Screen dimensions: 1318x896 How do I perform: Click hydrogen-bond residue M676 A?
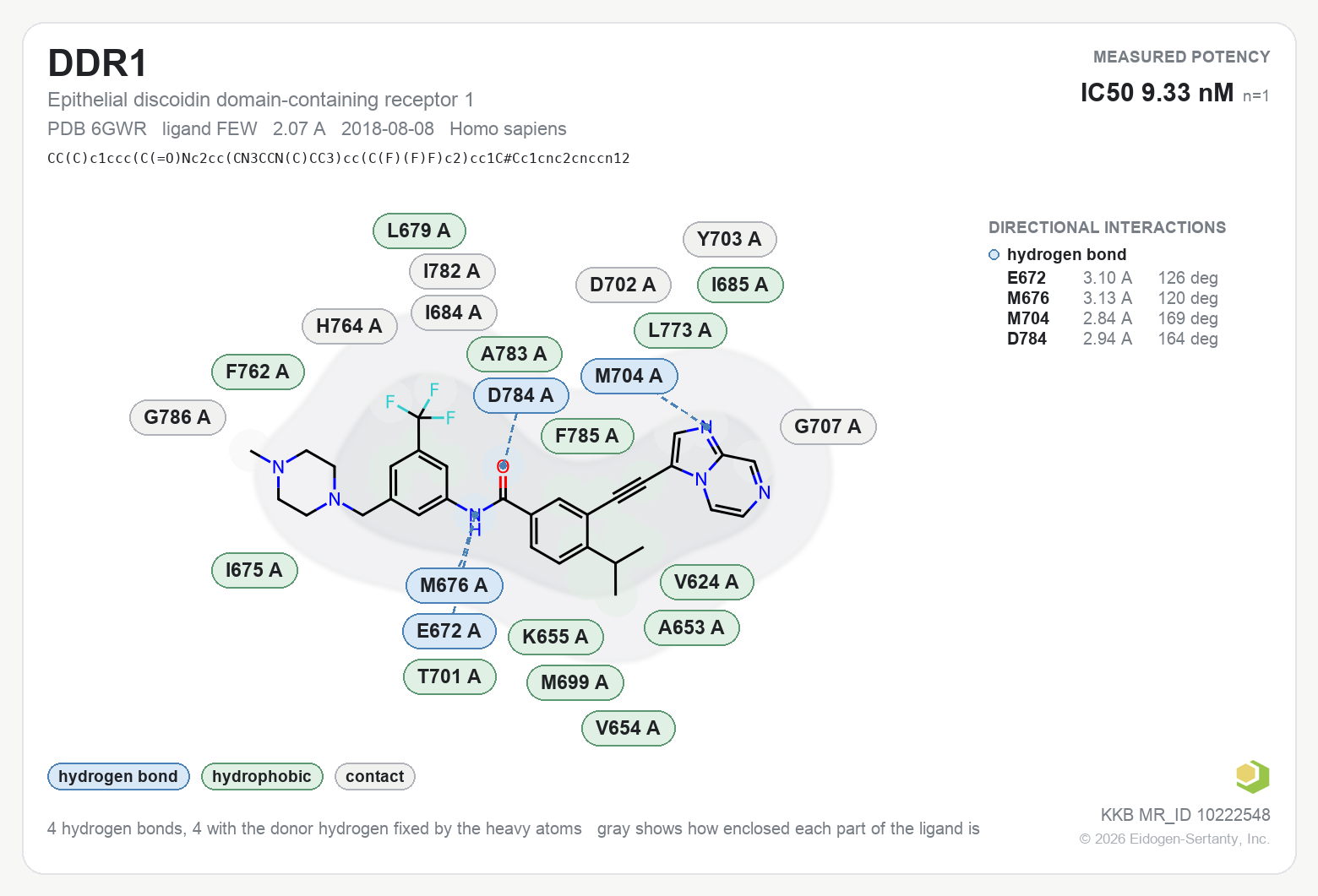coord(454,585)
